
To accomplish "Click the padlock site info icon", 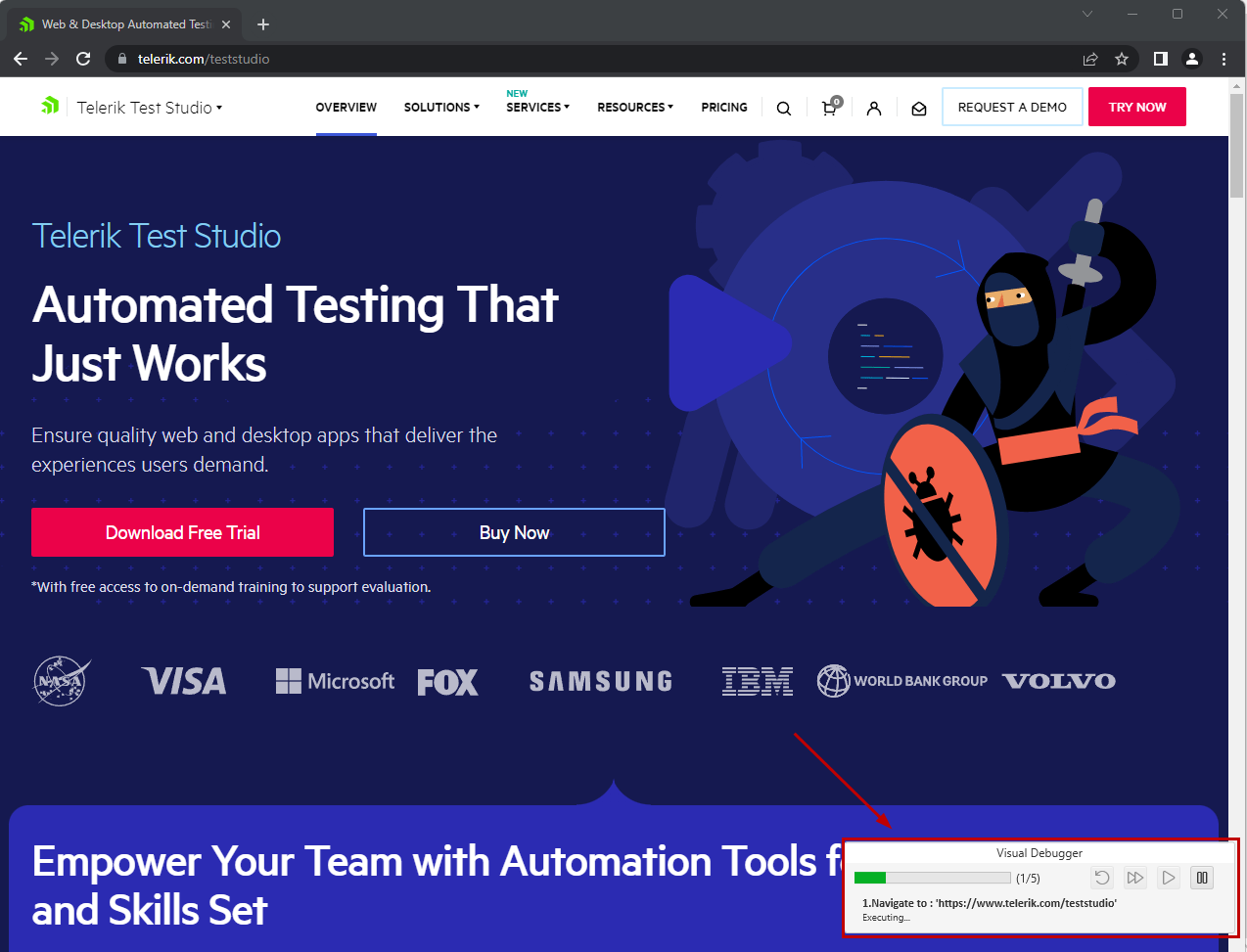I will point(122,59).
